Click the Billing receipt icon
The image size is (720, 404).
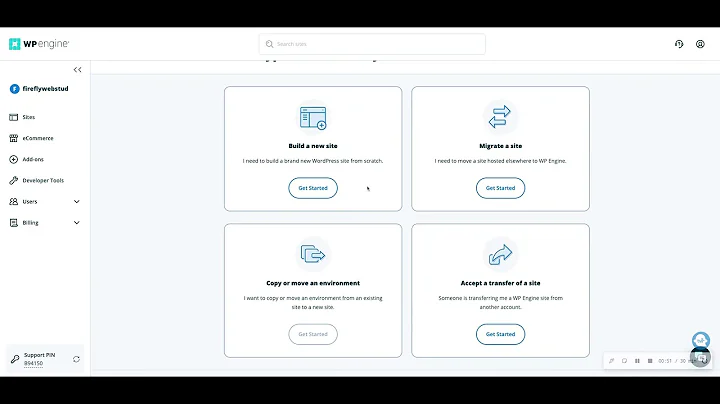pyautogui.click(x=14, y=223)
